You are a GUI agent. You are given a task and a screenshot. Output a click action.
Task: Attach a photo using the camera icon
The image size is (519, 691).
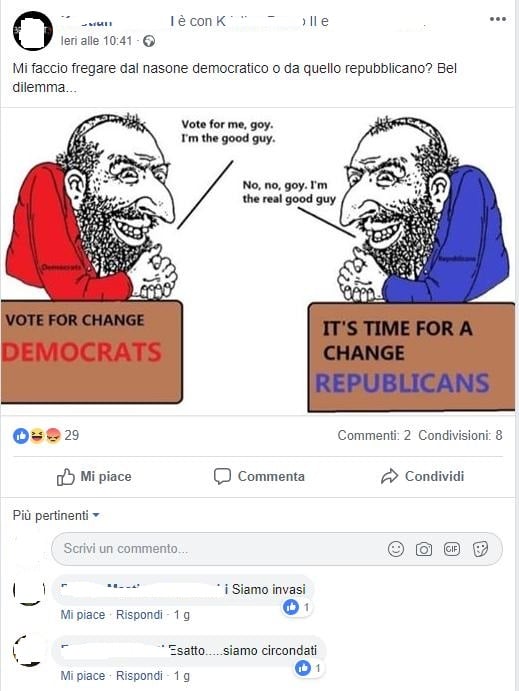(423, 549)
